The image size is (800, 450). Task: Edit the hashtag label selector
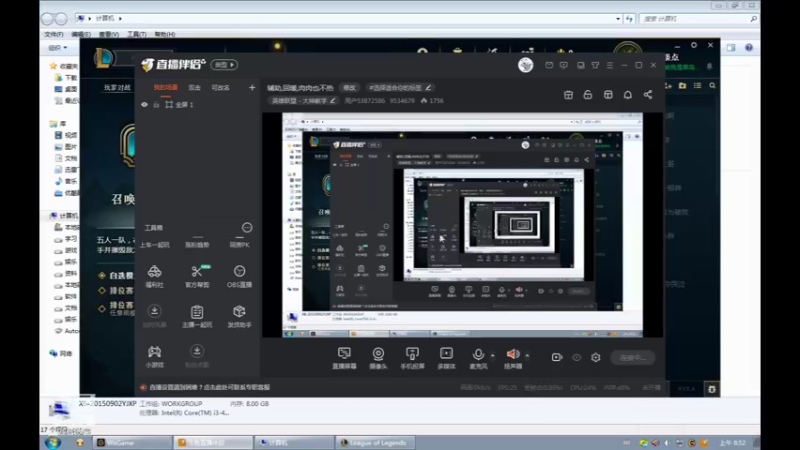(x=399, y=88)
